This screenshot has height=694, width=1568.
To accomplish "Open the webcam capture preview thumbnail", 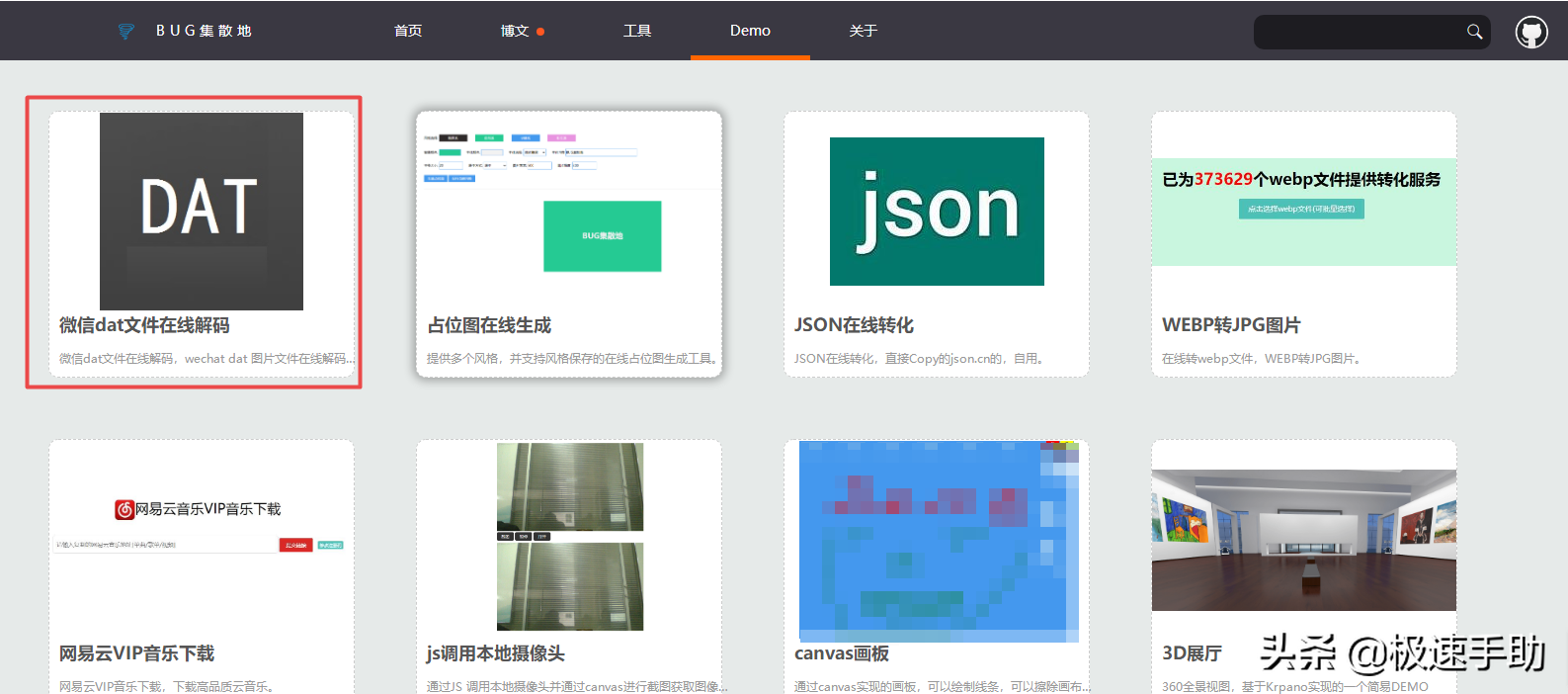I will (x=570, y=537).
